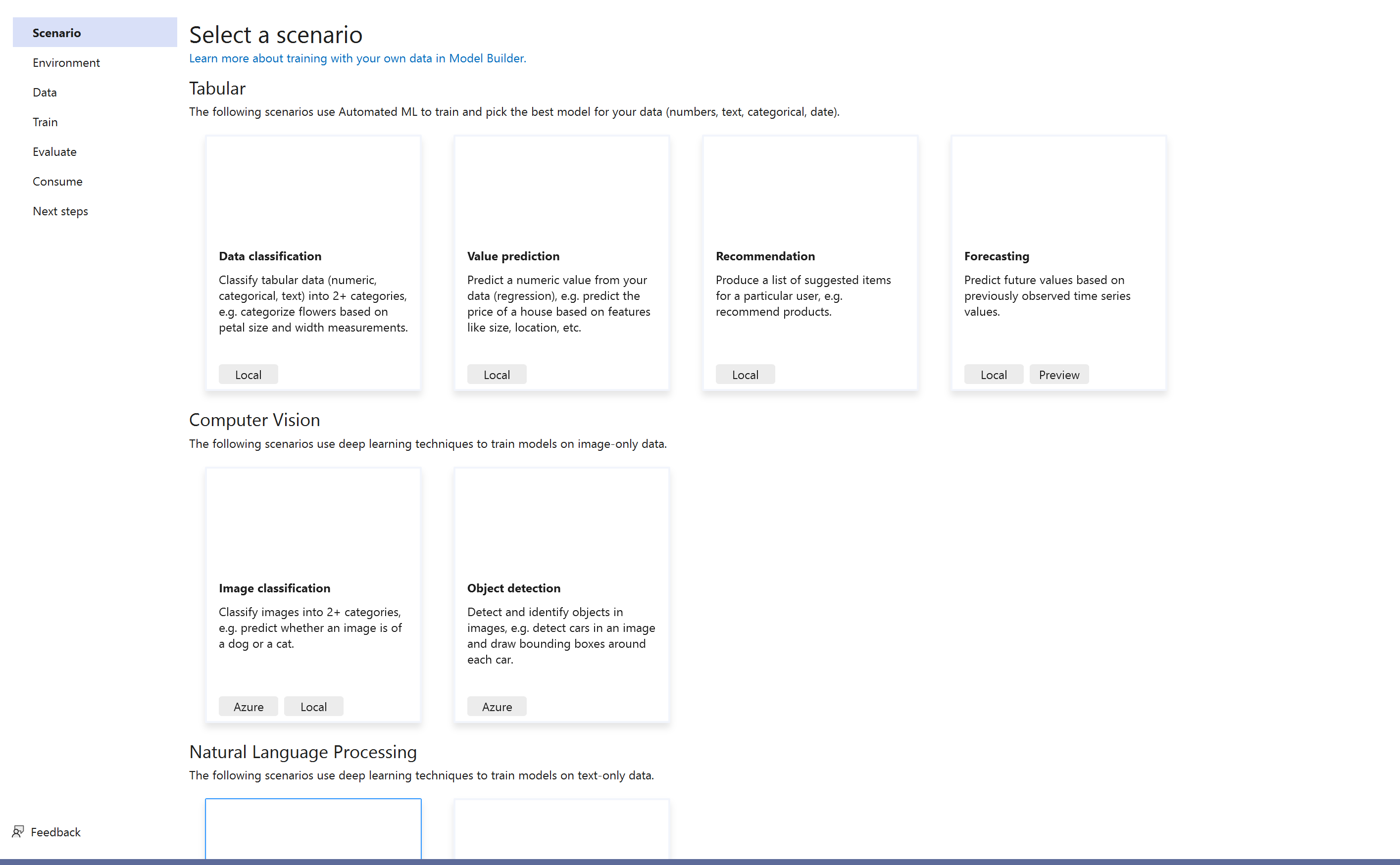Screen dimensions: 1400x865
Task: Open the Learn more about Model Builder link
Action: pos(357,58)
